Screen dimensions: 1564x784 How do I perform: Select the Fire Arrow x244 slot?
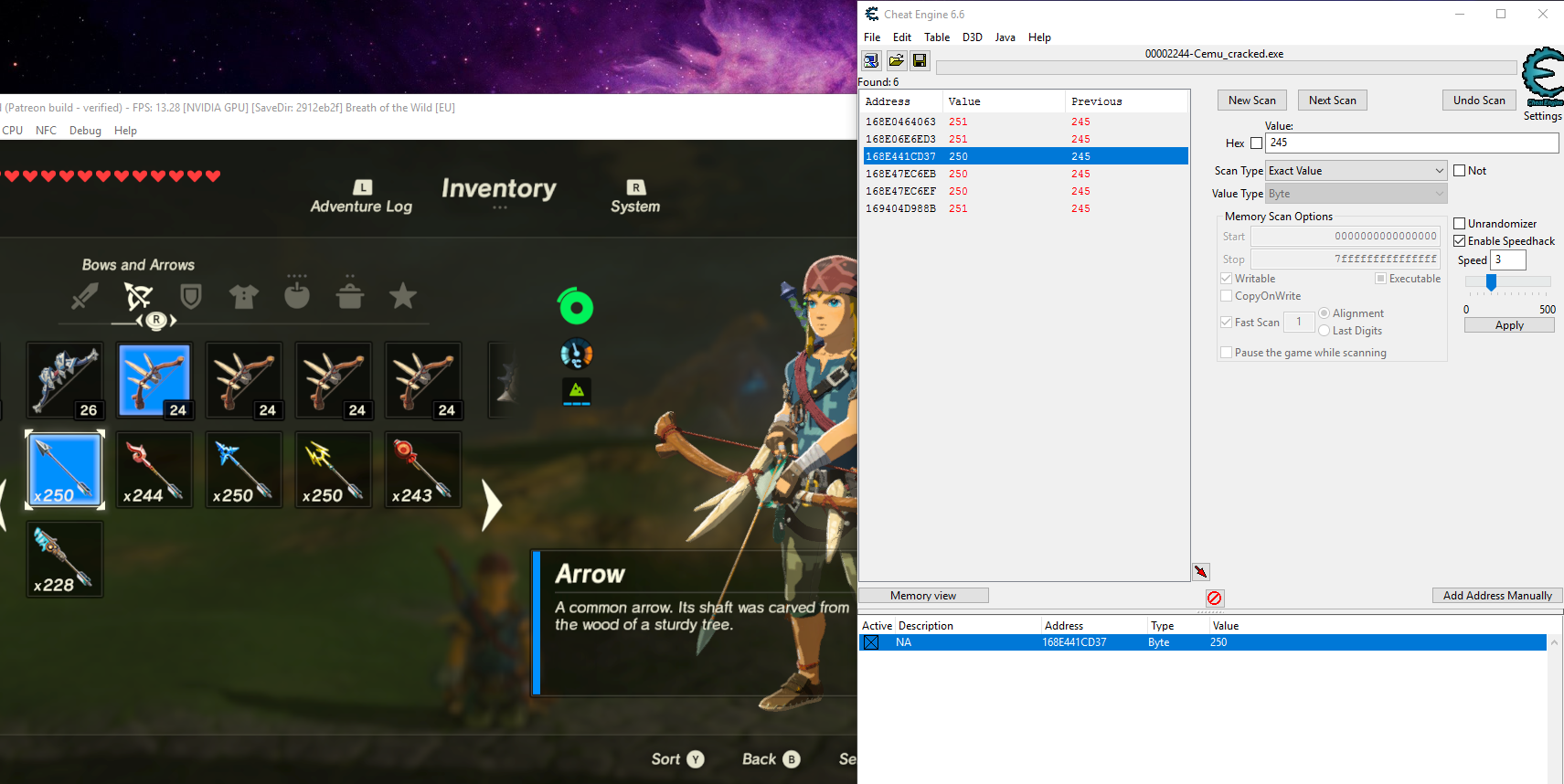pyautogui.click(x=154, y=470)
